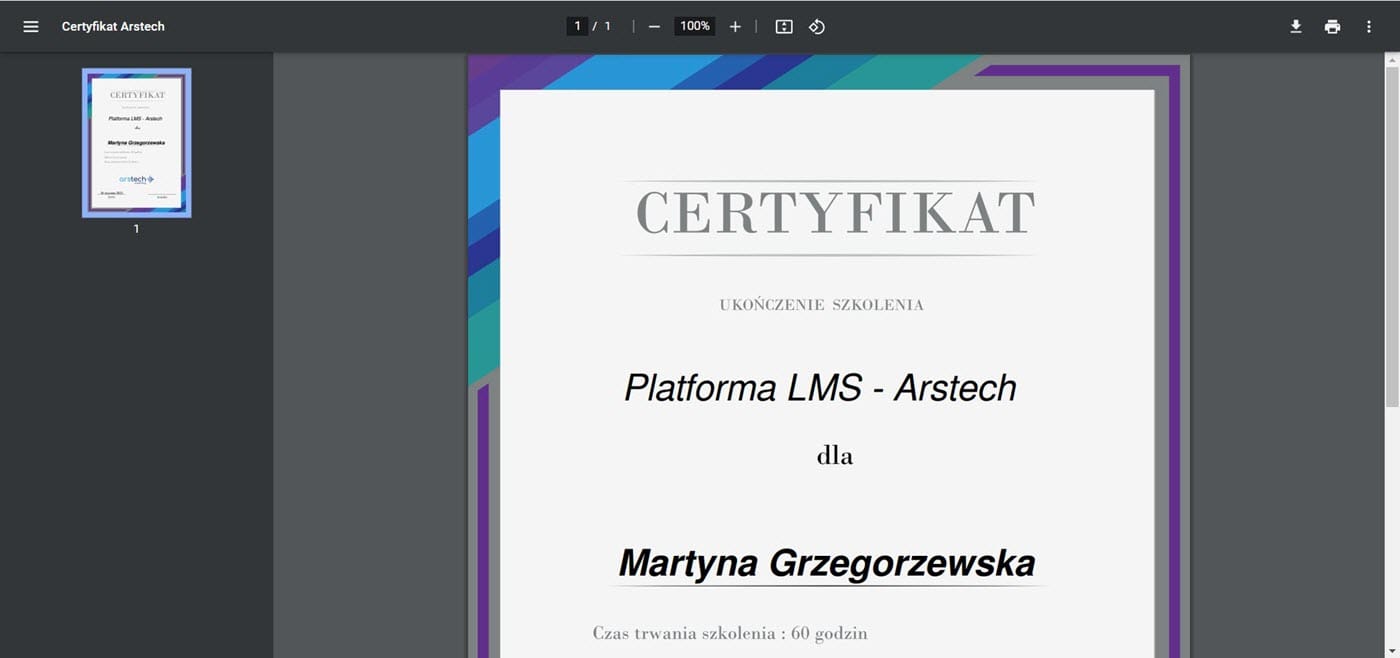Click the Certyfikat Arstech document title
1400x658 pixels.
click(113, 27)
